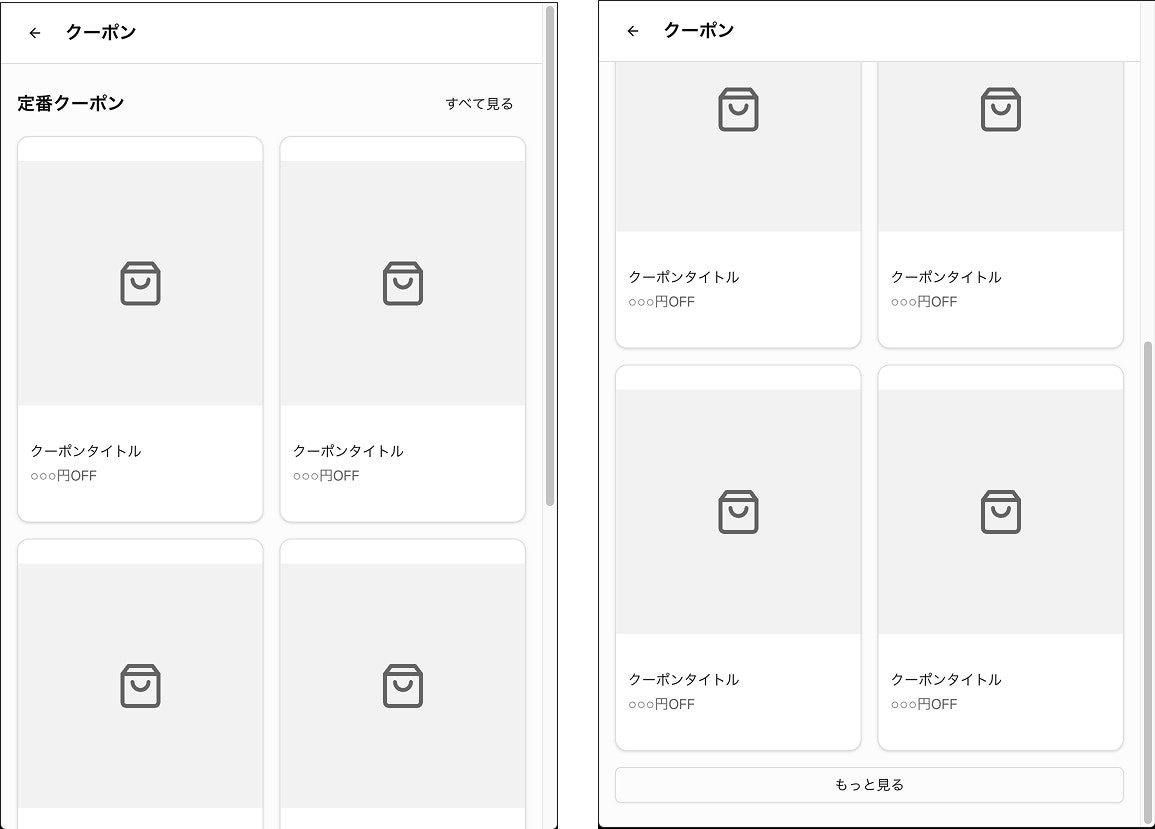Image resolution: width=1155 pixels, height=829 pixels.
Task: Click the 定番クーポン section heading
Action: tap(71, 103)
